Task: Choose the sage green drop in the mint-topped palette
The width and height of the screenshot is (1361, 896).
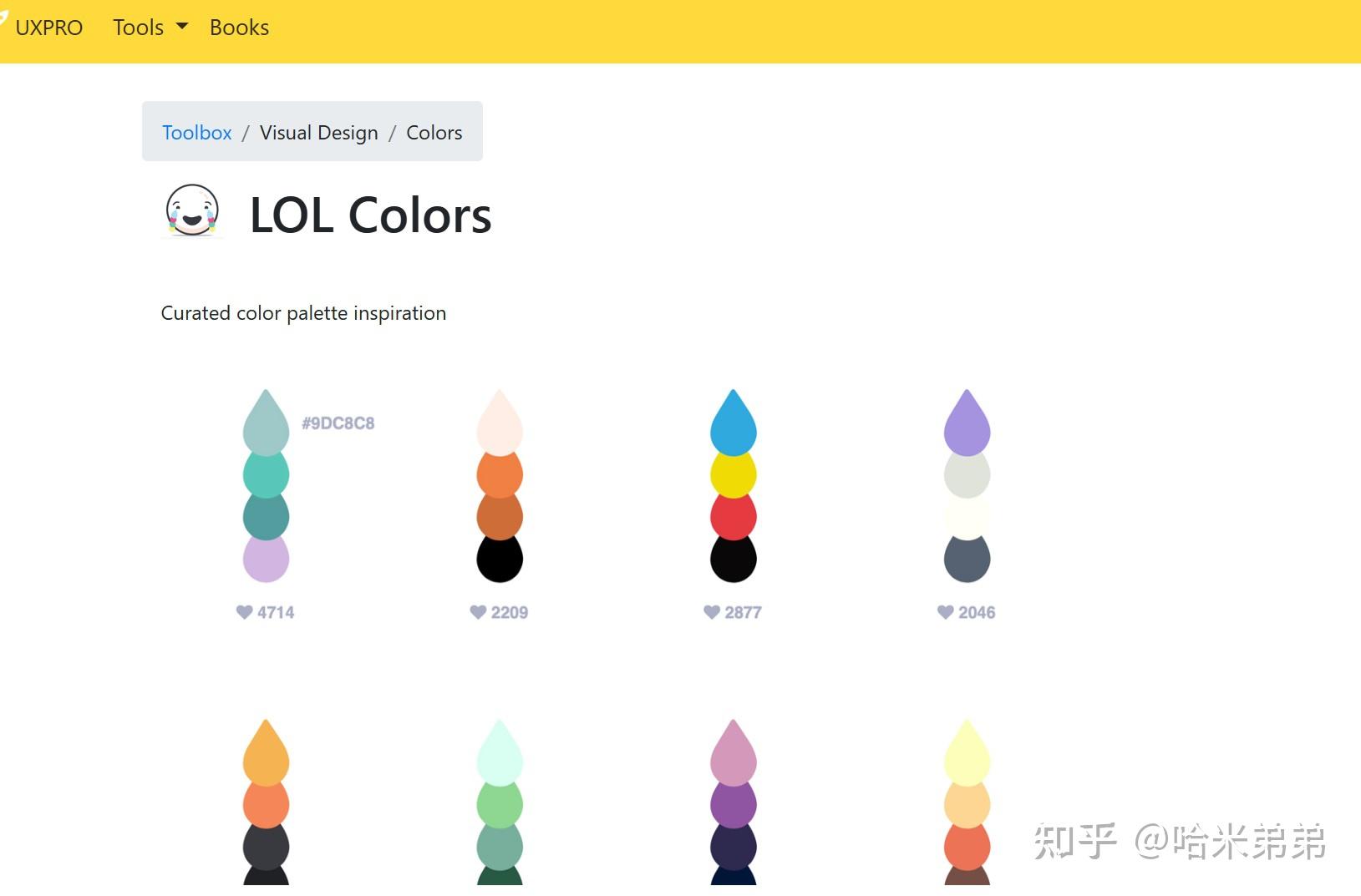Action: (x=500, y=847)
